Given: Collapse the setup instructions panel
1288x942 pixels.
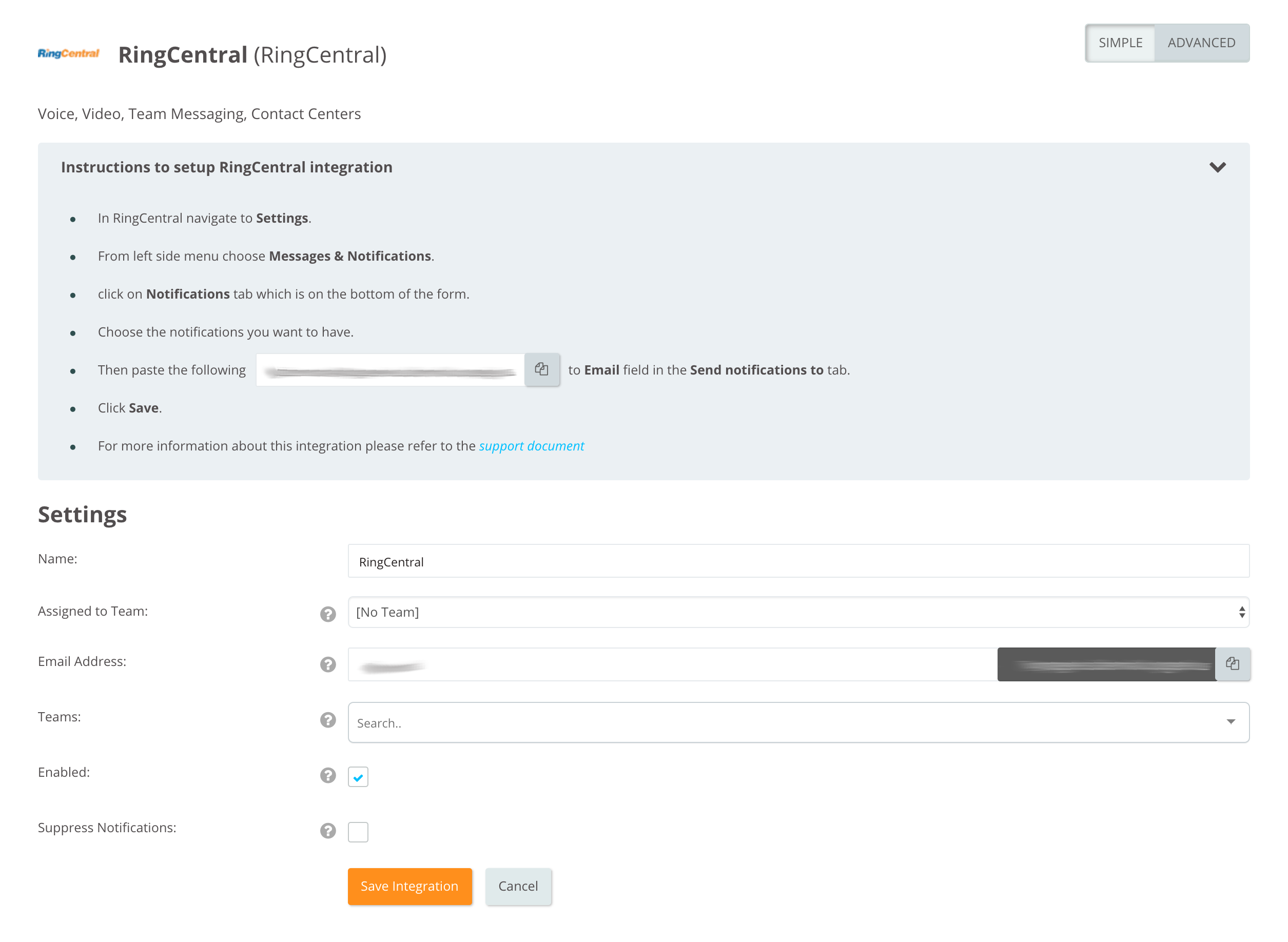Looking at the screenshot, I should pyautogui.click(x=1217, y=167).
